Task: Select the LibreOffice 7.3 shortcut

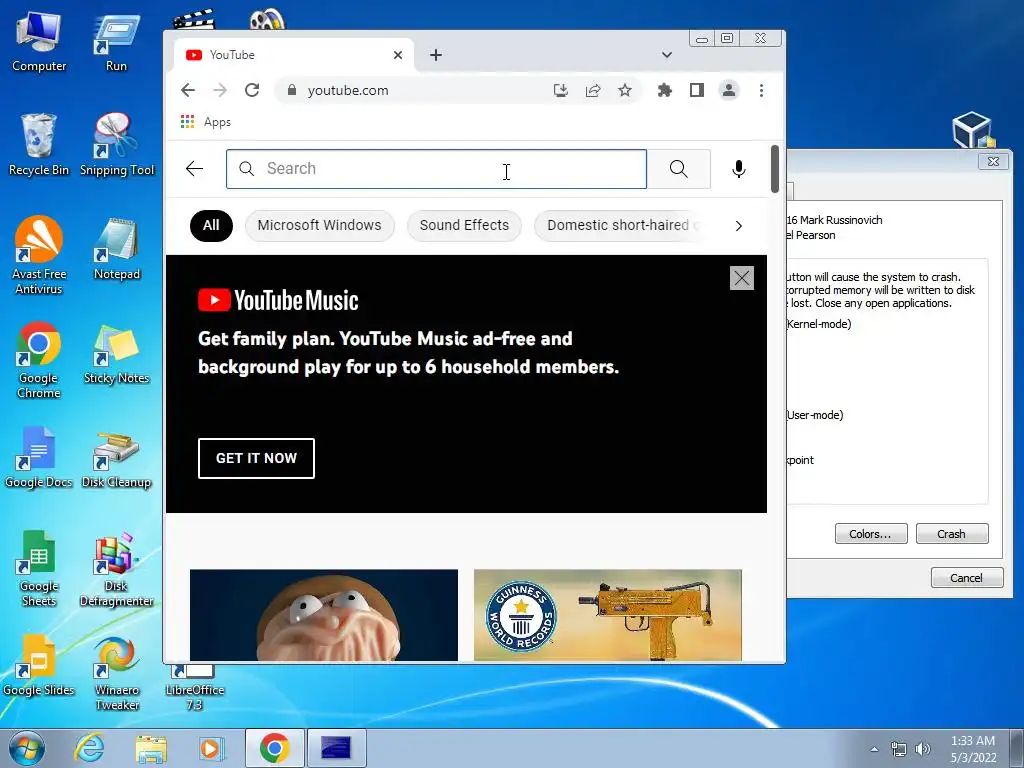Action: [195, 687]
